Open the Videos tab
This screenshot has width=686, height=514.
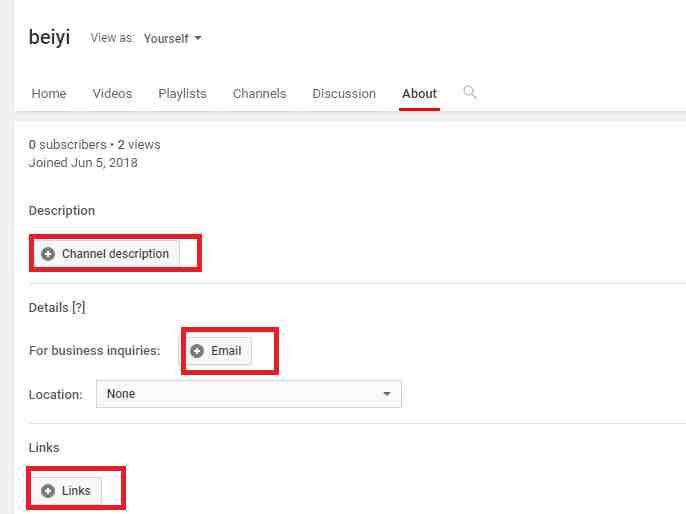tap(112, 94)
